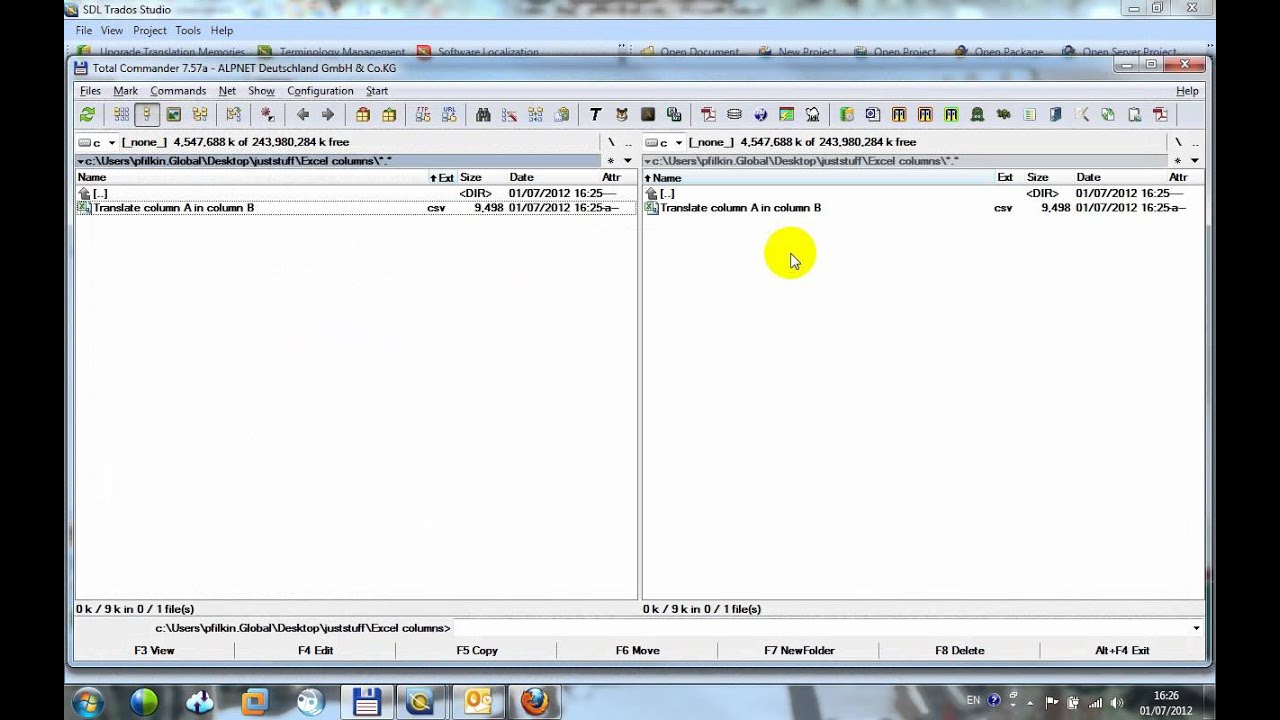Click the pack files gift box icon
Screen dimensions: 1280x720
(363, 115)
